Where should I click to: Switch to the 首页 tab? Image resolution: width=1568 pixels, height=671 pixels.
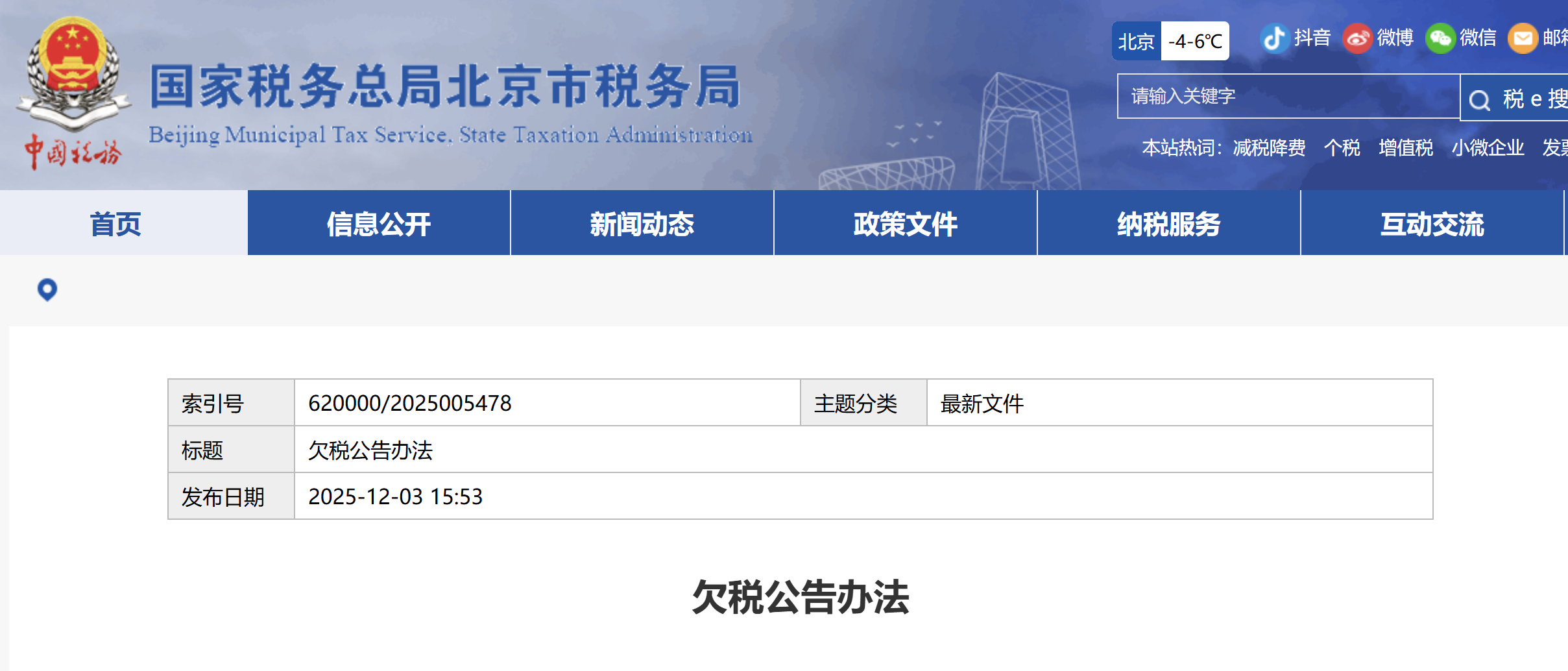(116, 223)
